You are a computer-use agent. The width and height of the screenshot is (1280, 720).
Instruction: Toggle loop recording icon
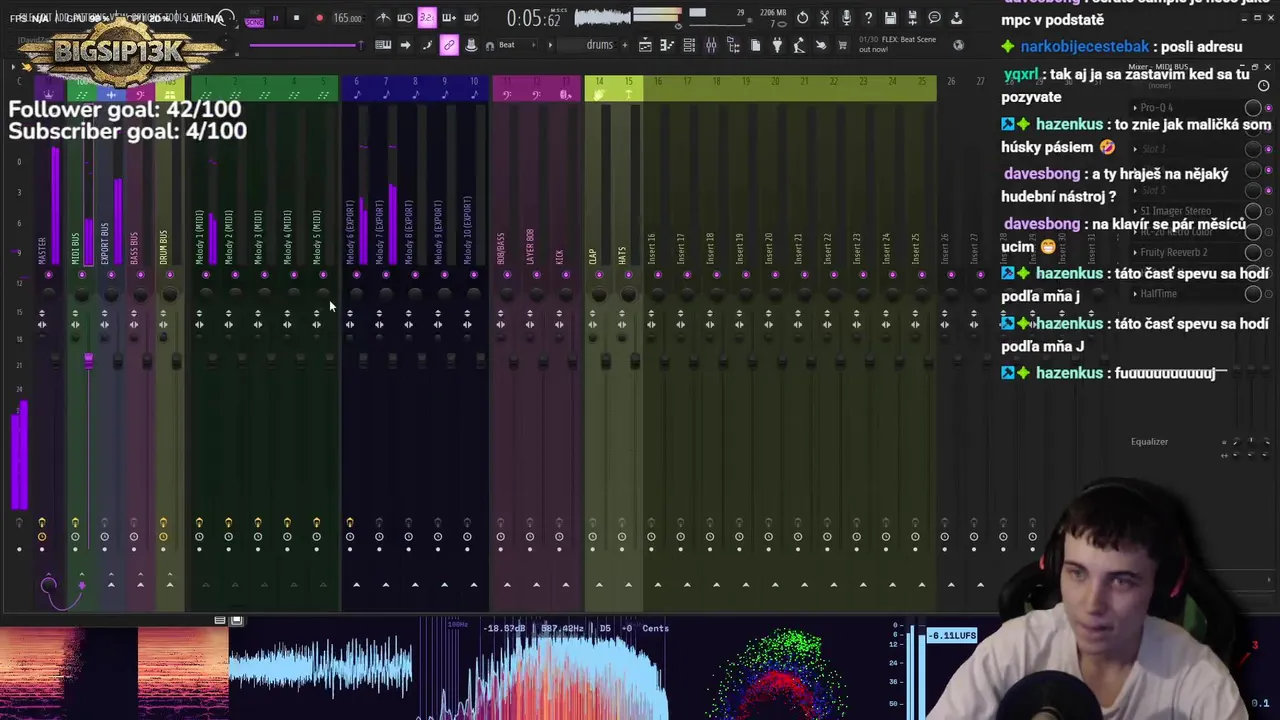pyautogui.click(x=471, y=18)
